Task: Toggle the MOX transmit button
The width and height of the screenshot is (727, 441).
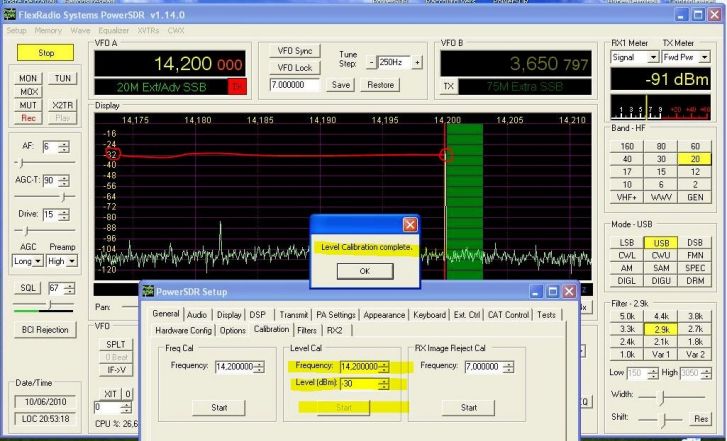Action: 29,92
